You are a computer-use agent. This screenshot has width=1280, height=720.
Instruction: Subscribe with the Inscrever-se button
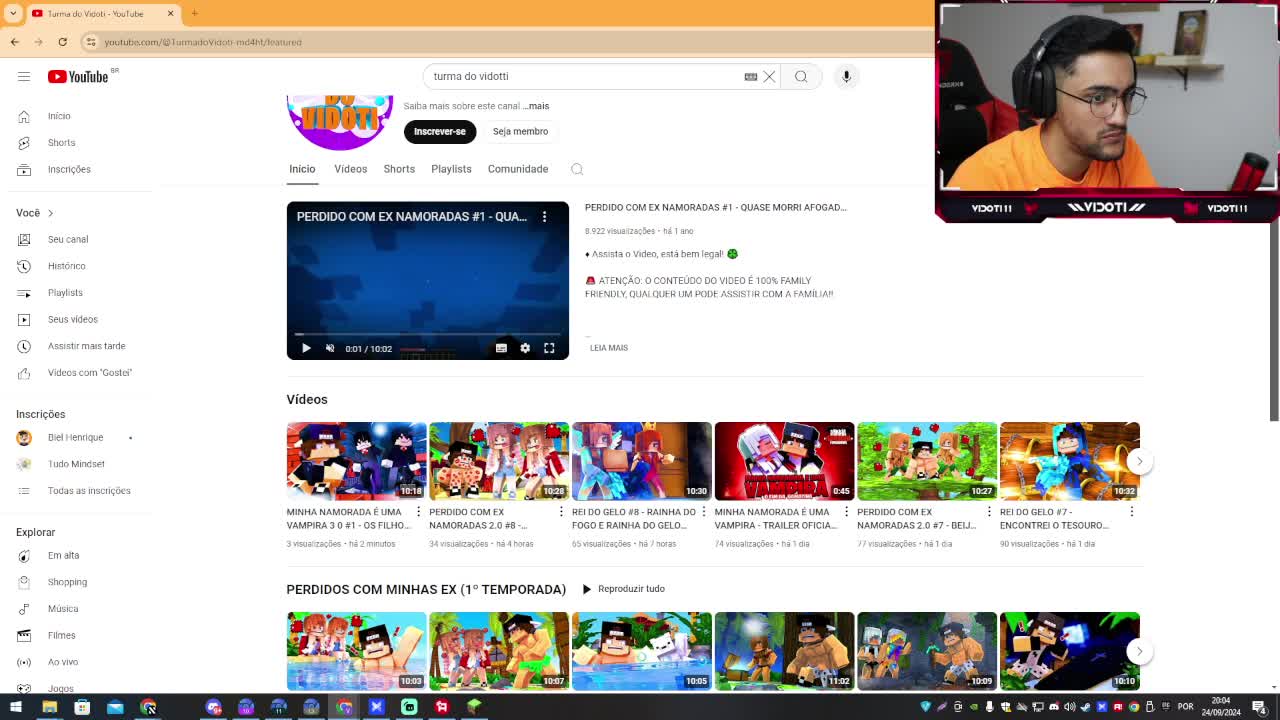pyautogui.click(x=440, y=131)
